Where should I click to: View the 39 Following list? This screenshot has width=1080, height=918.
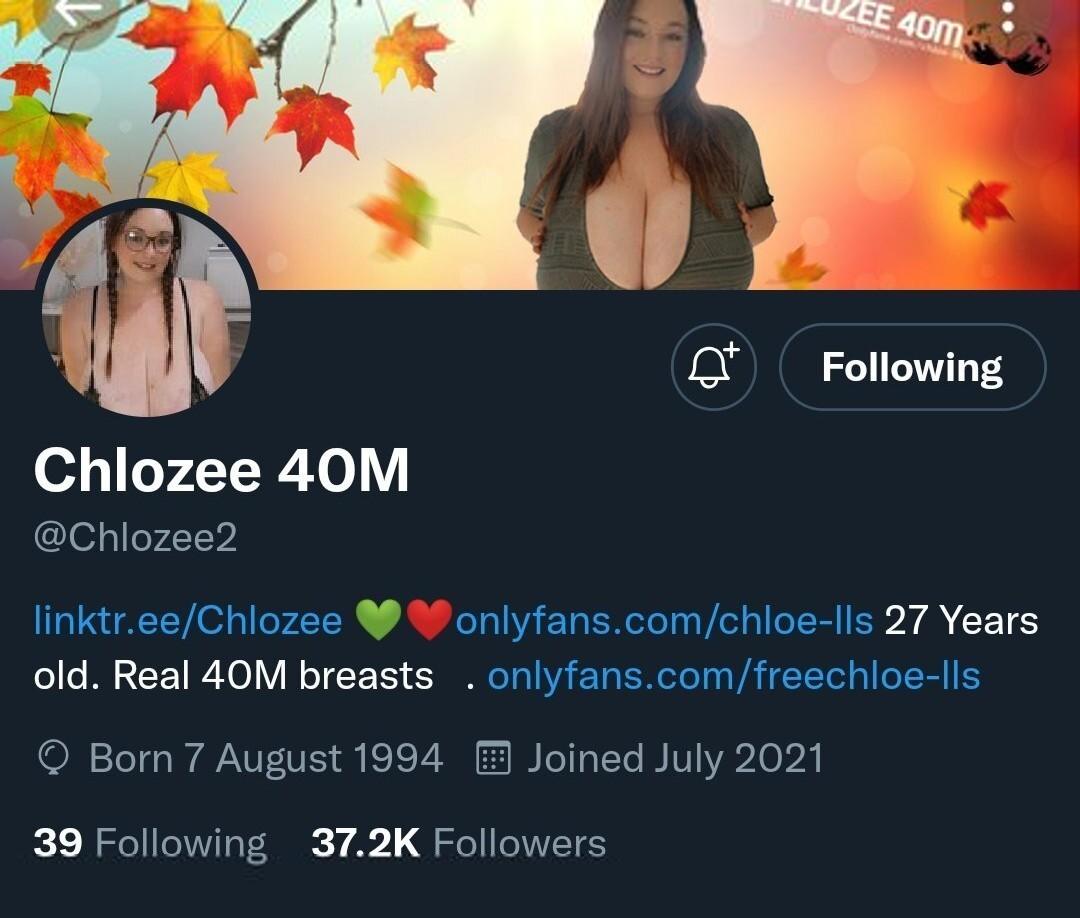click(x=150, y=842)
